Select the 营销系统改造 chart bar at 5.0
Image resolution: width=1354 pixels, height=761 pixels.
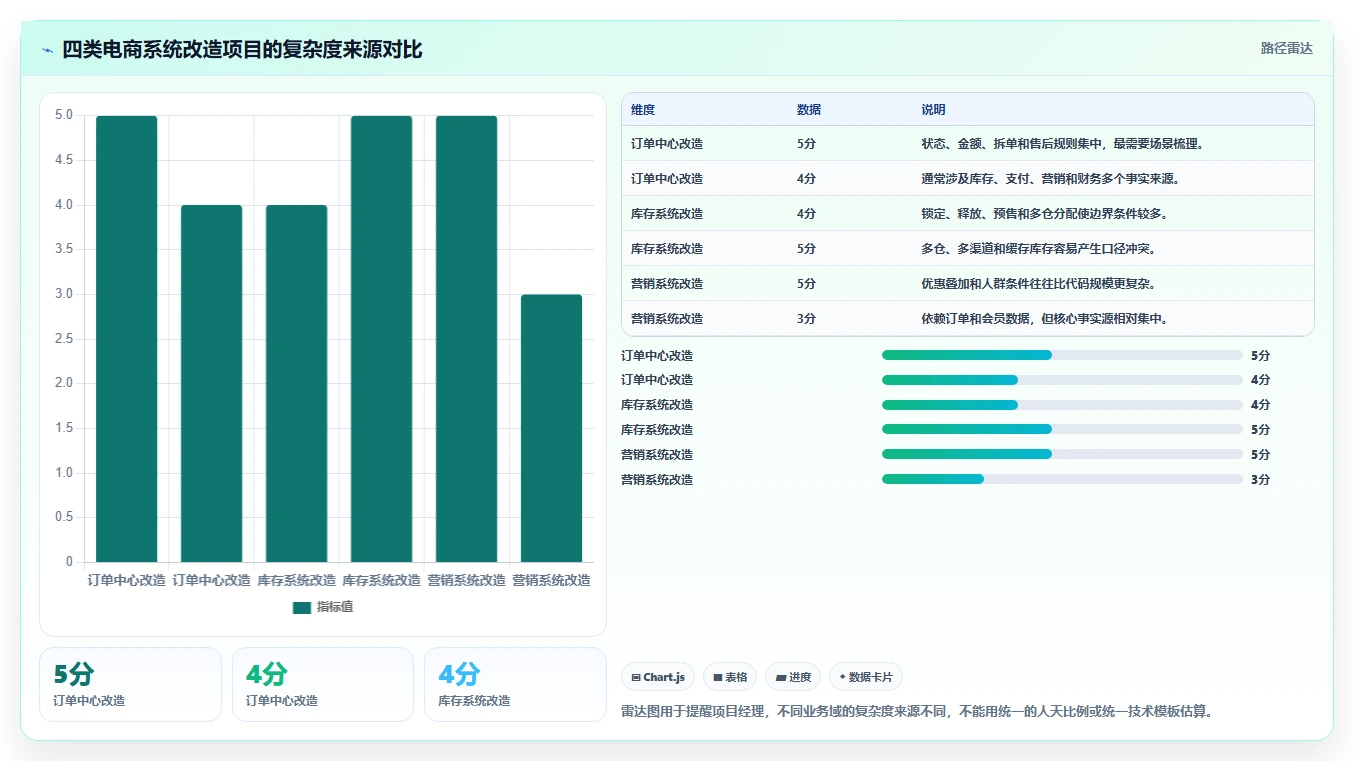click(466, 339)
